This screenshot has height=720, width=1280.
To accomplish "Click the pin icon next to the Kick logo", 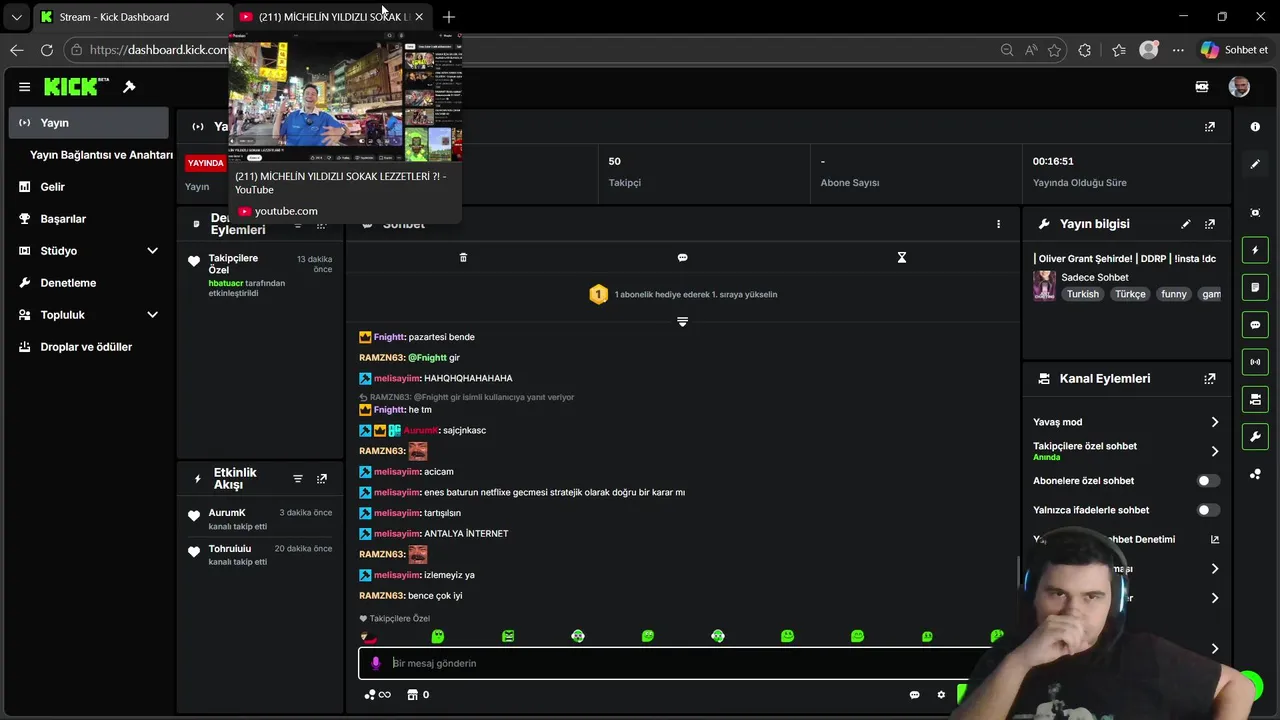I will 129,87.
